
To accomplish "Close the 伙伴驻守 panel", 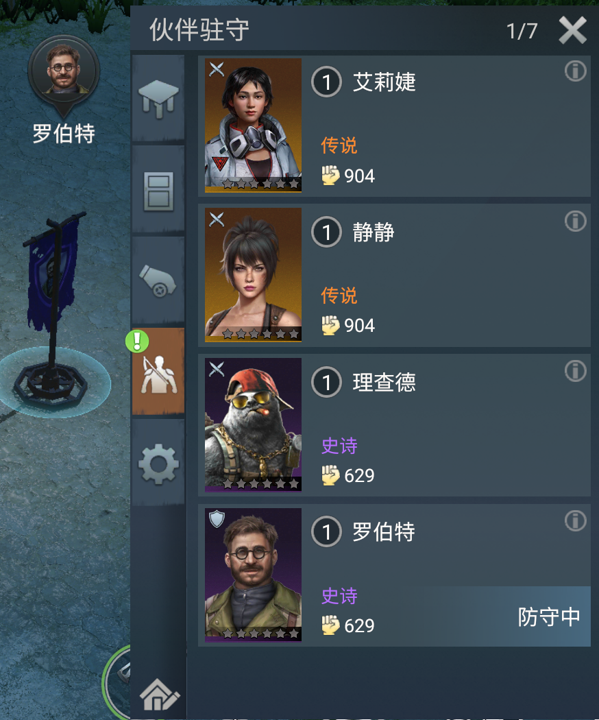I will coord(572,30).
